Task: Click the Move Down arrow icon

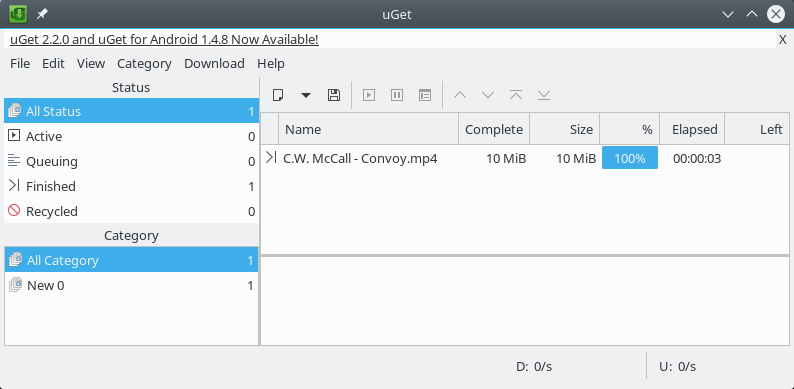Action: pos(488,95)
